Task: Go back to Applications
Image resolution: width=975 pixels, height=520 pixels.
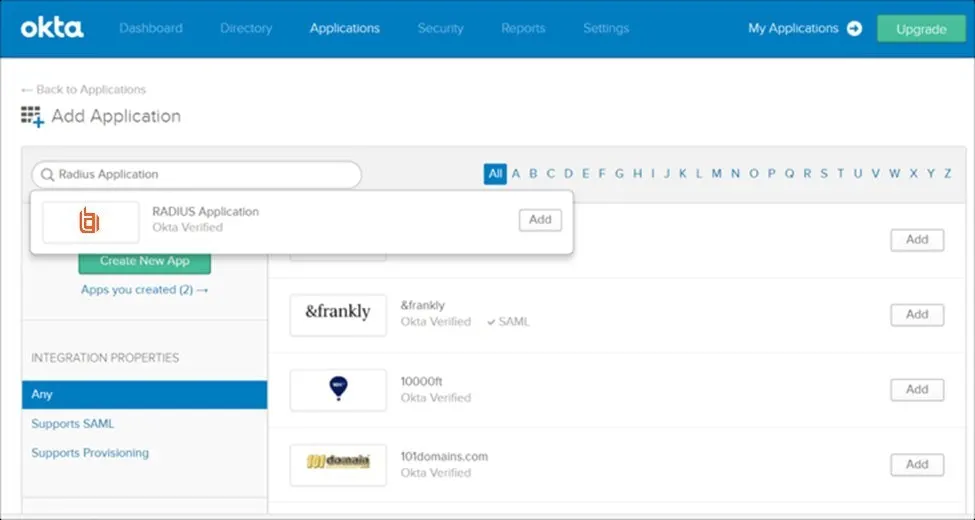Action: point(83,90)
